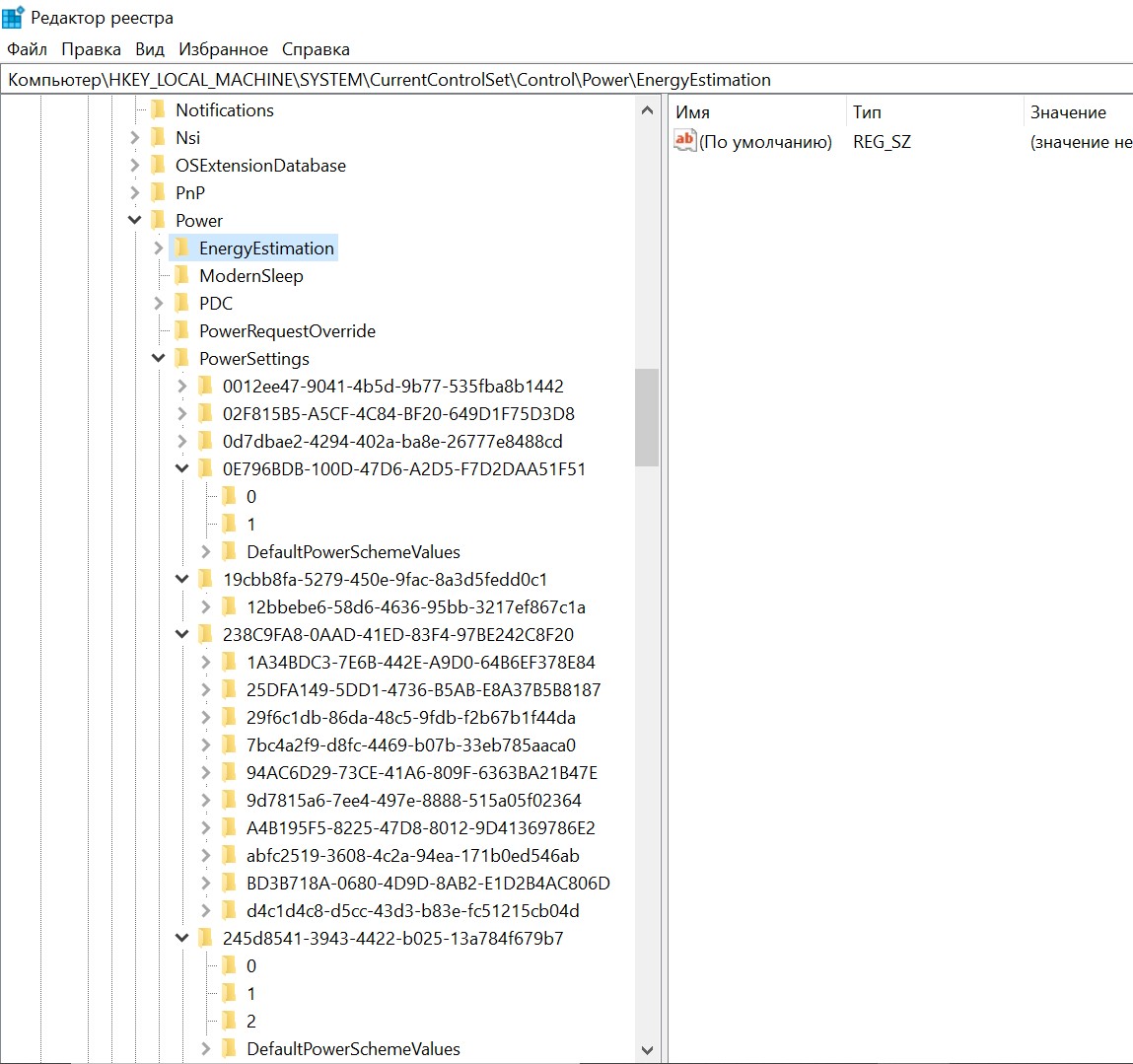Select the 94AC6D29-73CE-41A6-809F-6363BA21B47E key
This screenshot has width=1133, height=1064.
[421, 772]
